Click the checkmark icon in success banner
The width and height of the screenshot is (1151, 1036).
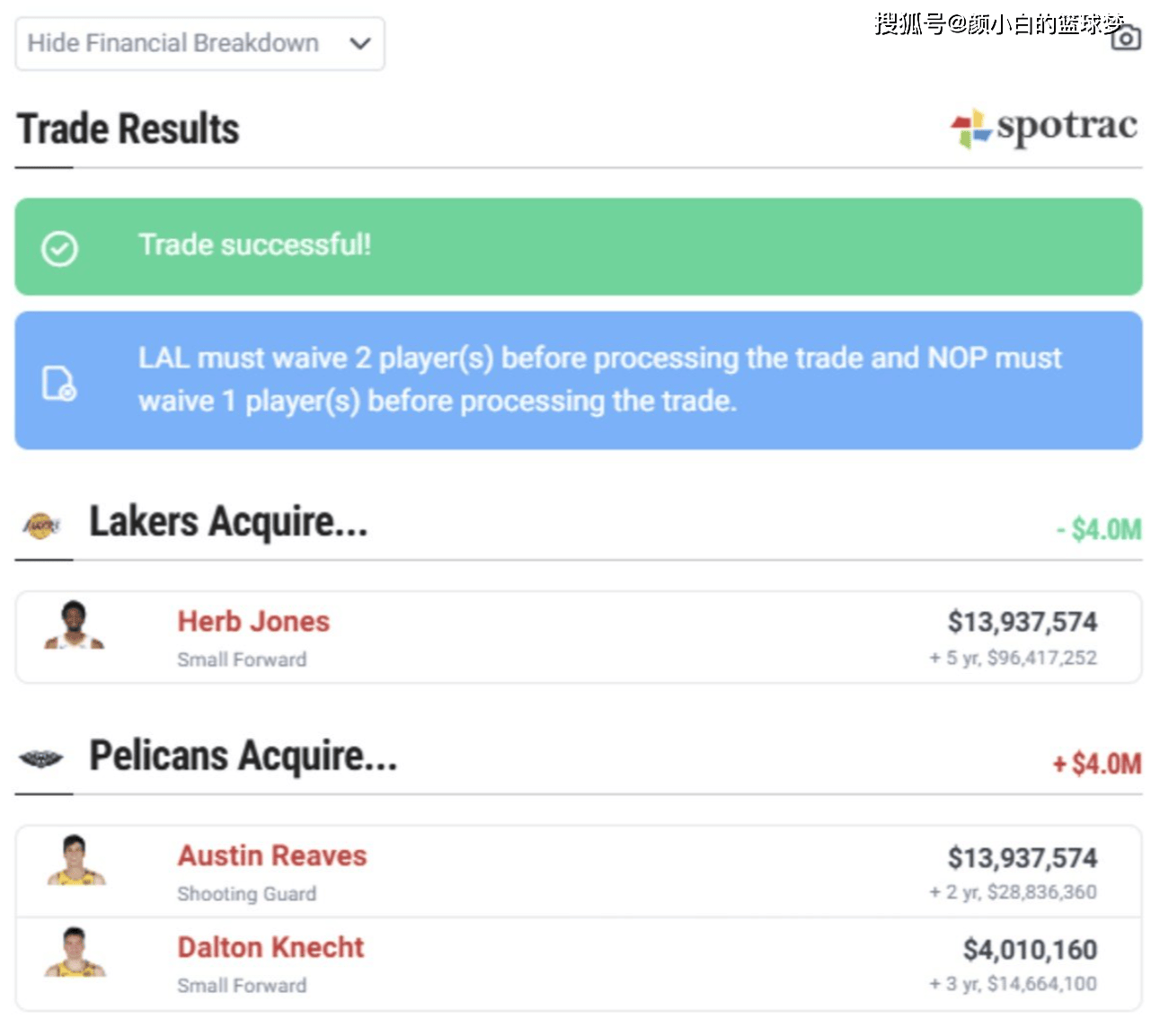(x=60, y=248)
